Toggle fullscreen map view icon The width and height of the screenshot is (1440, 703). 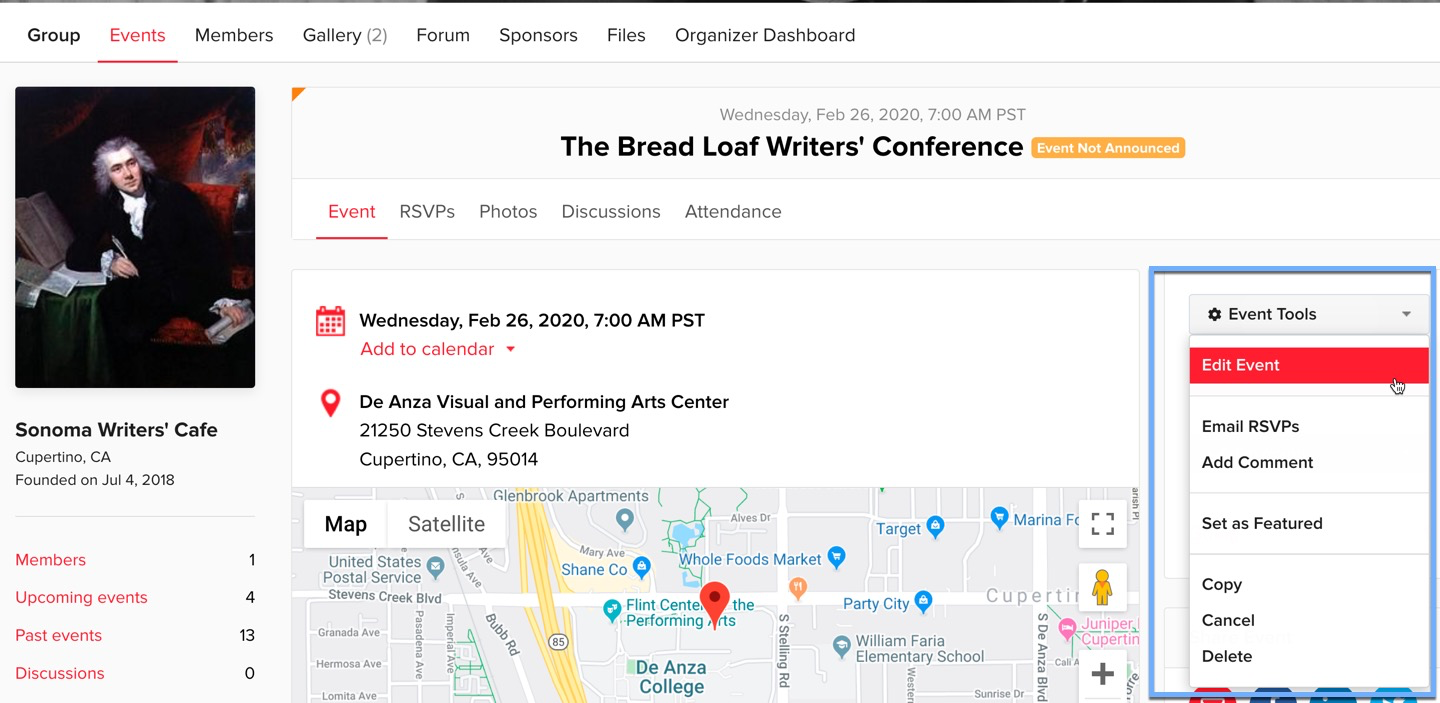(1102, 523)
